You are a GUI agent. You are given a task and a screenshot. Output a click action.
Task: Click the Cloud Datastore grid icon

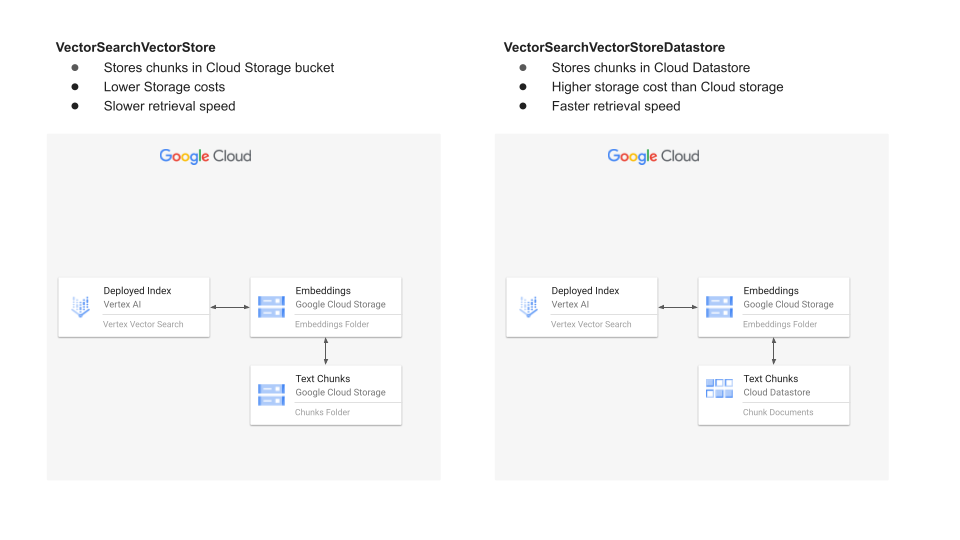click(x=719, y=388)
